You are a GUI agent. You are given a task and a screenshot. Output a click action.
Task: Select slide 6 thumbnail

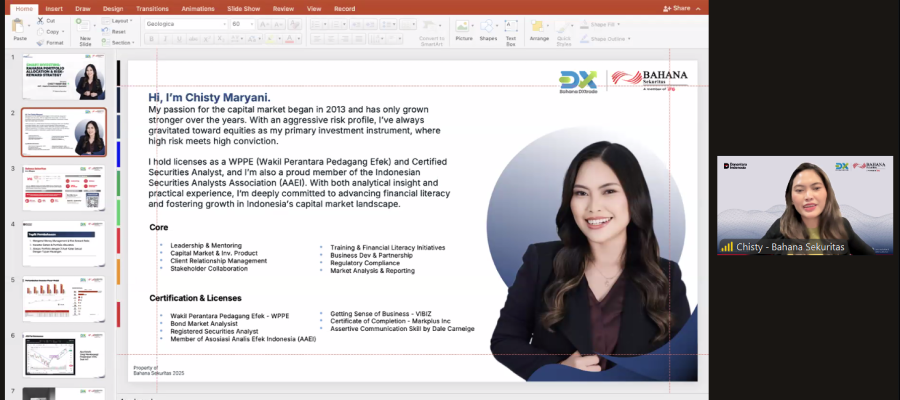[64, 355]
